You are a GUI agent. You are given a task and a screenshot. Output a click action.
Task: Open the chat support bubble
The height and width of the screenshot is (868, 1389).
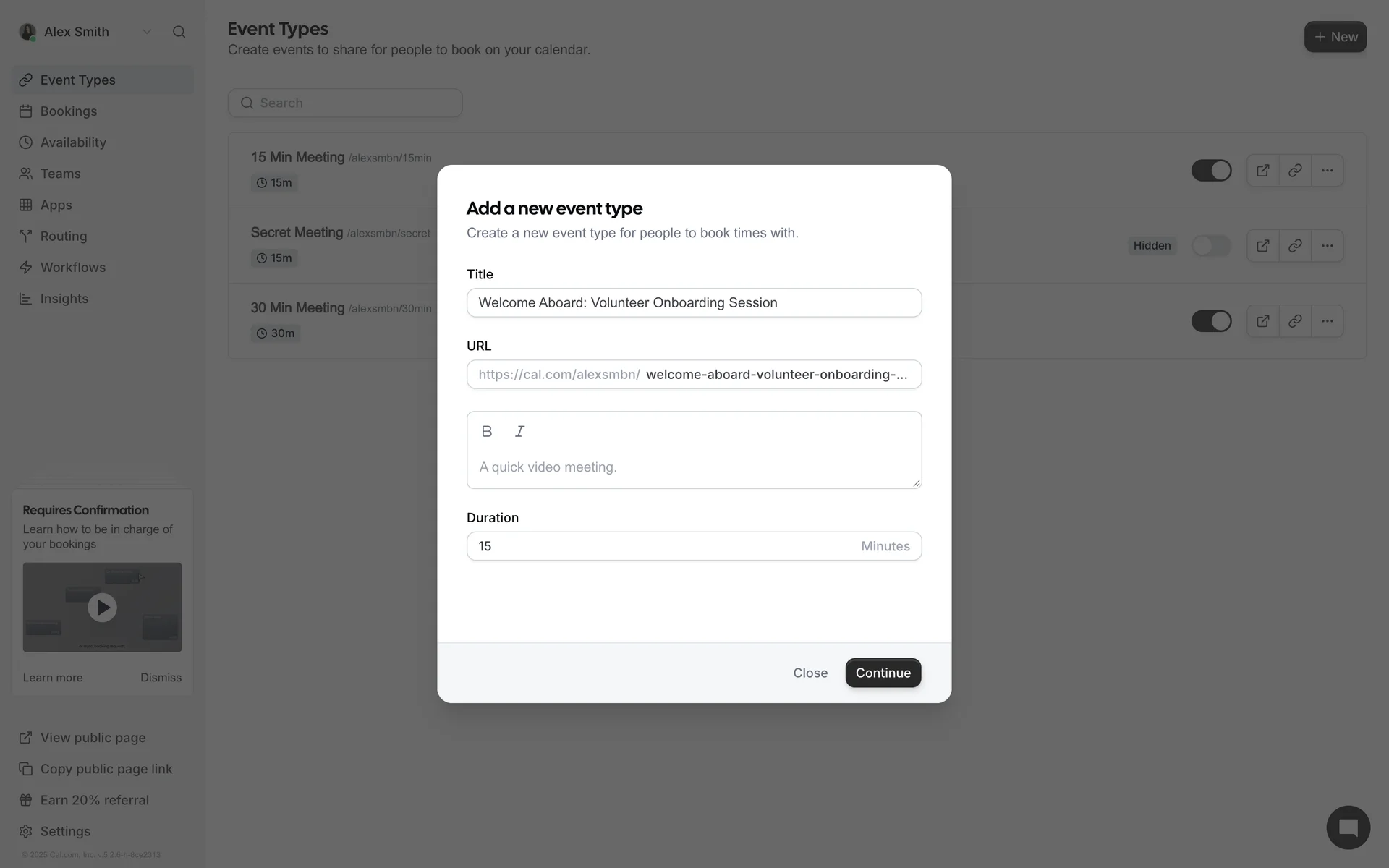1348,827
